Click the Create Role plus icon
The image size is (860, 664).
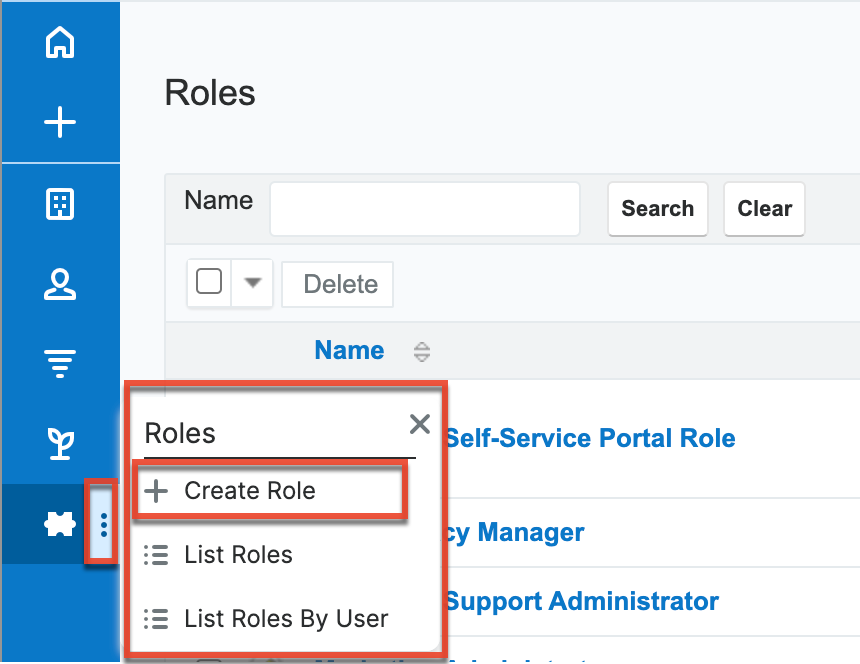tap(157, 490)
